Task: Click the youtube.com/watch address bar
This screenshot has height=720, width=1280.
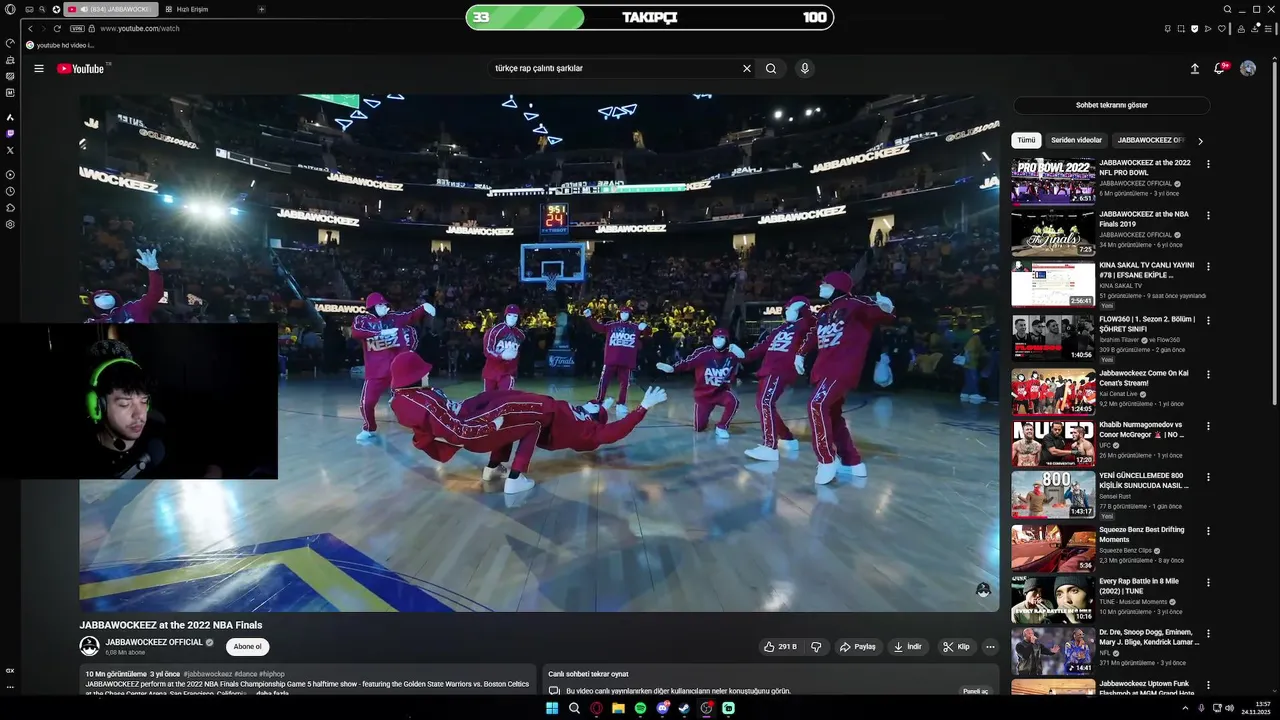Action: point(140,28)
